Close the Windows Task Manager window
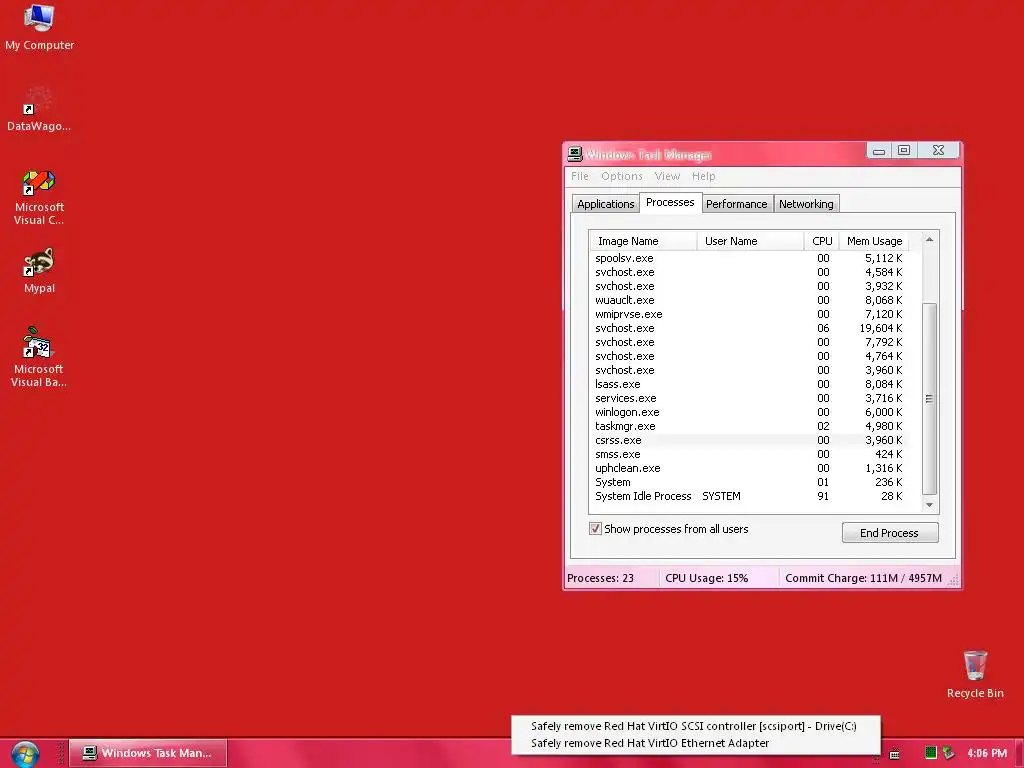 938,151
